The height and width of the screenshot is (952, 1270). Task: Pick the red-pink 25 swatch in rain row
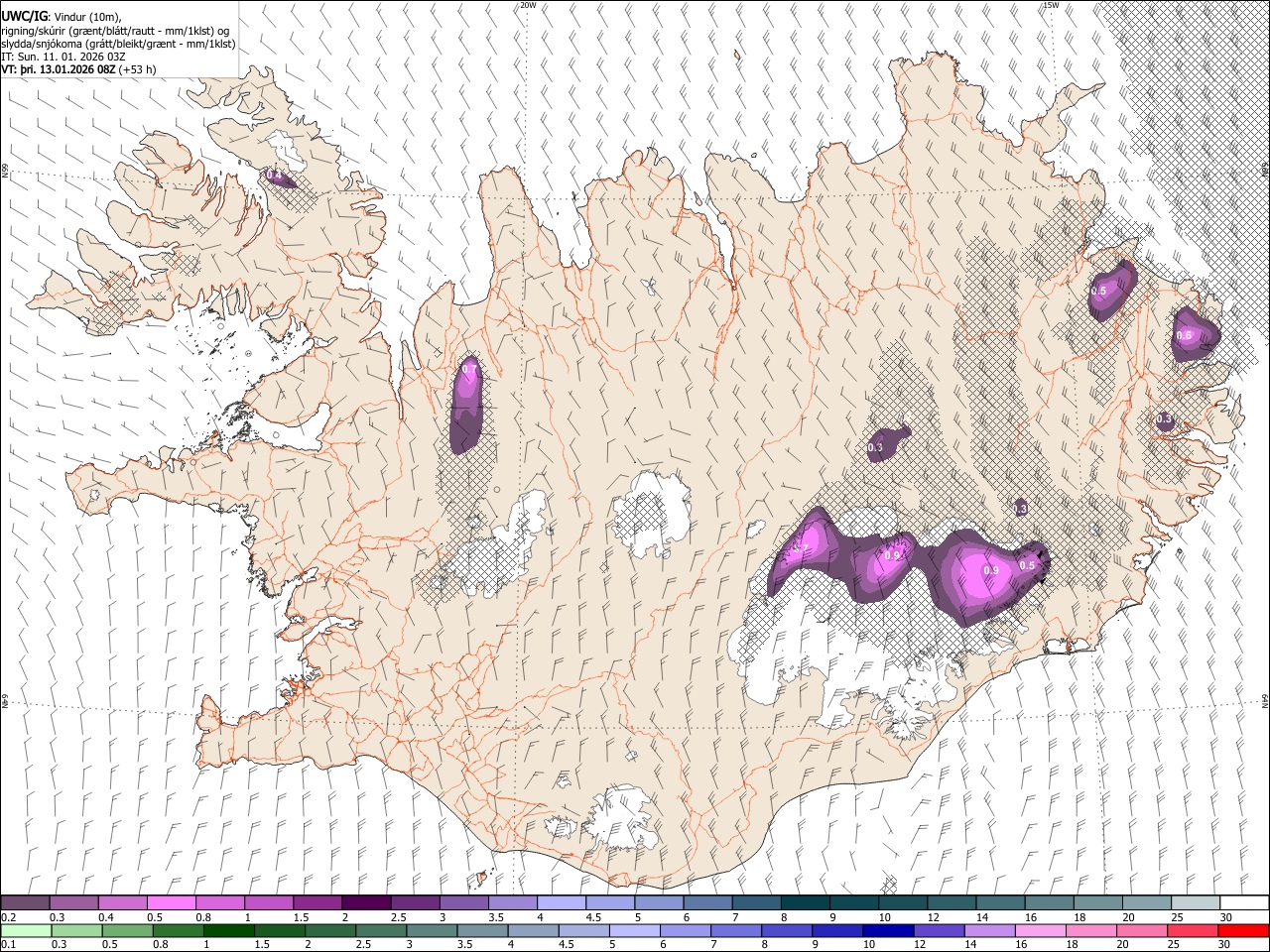pyautogui.click(x=1193, y=930)
